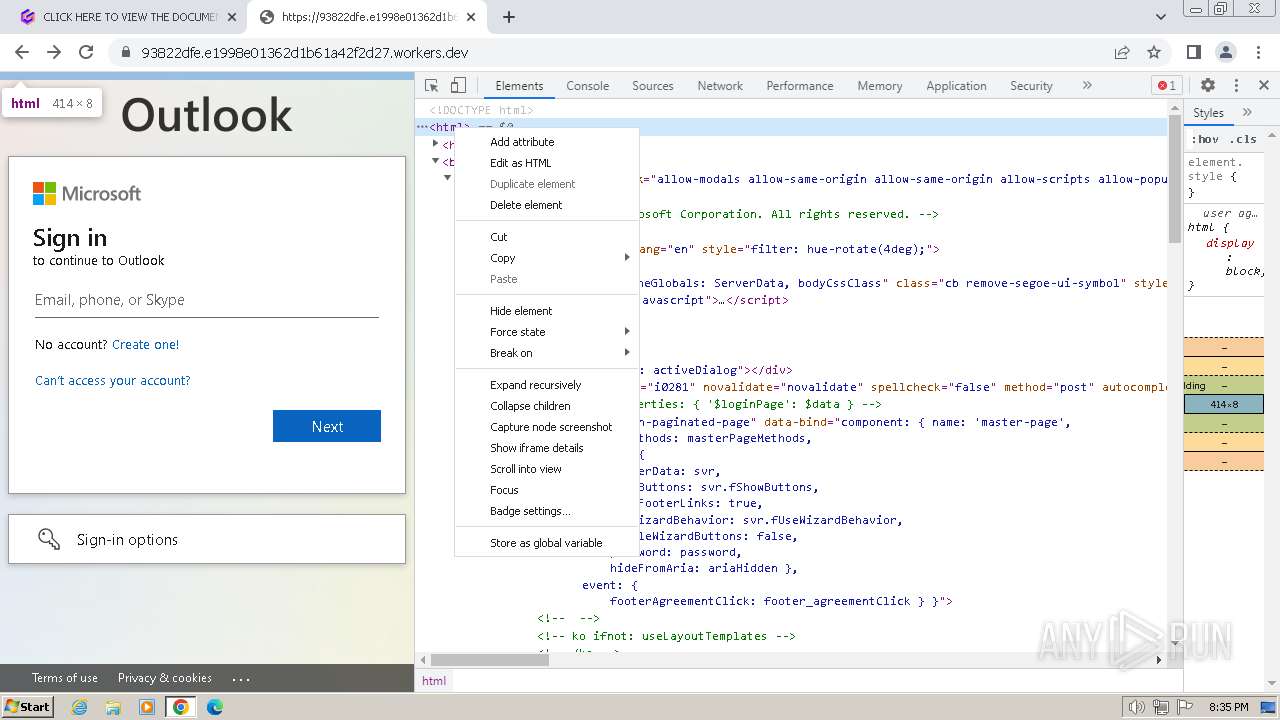Open Chrome main three-dot menu
Viewport: 1280px width, 720px height.
(x=1258, y=52)
